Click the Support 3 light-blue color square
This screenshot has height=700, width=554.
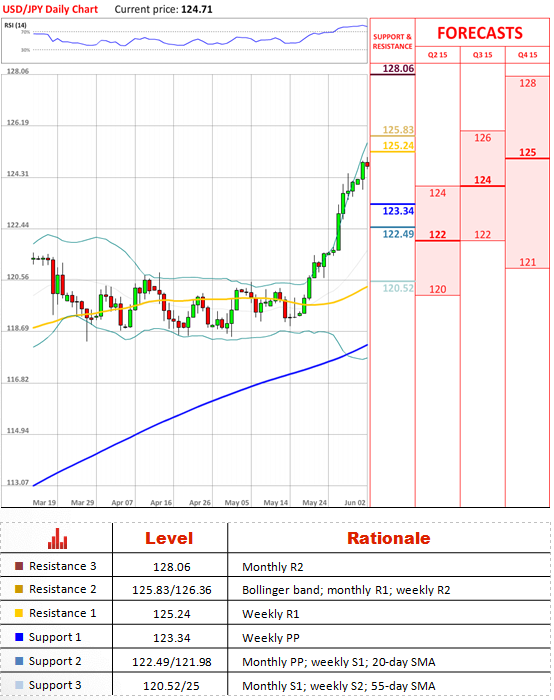tap(19, 685)
